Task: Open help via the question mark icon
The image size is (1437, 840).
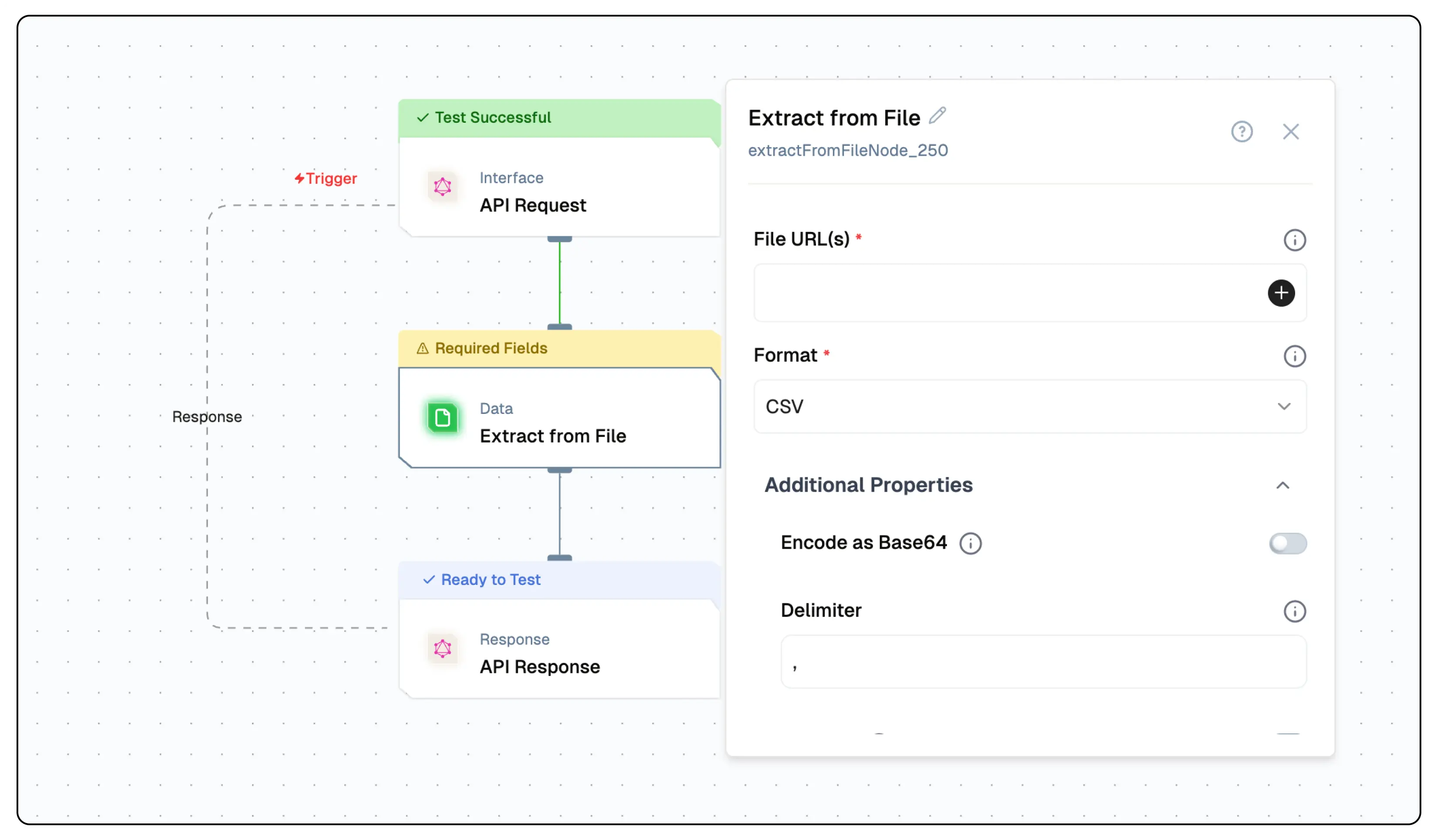Action: (x=1242, y=132)
